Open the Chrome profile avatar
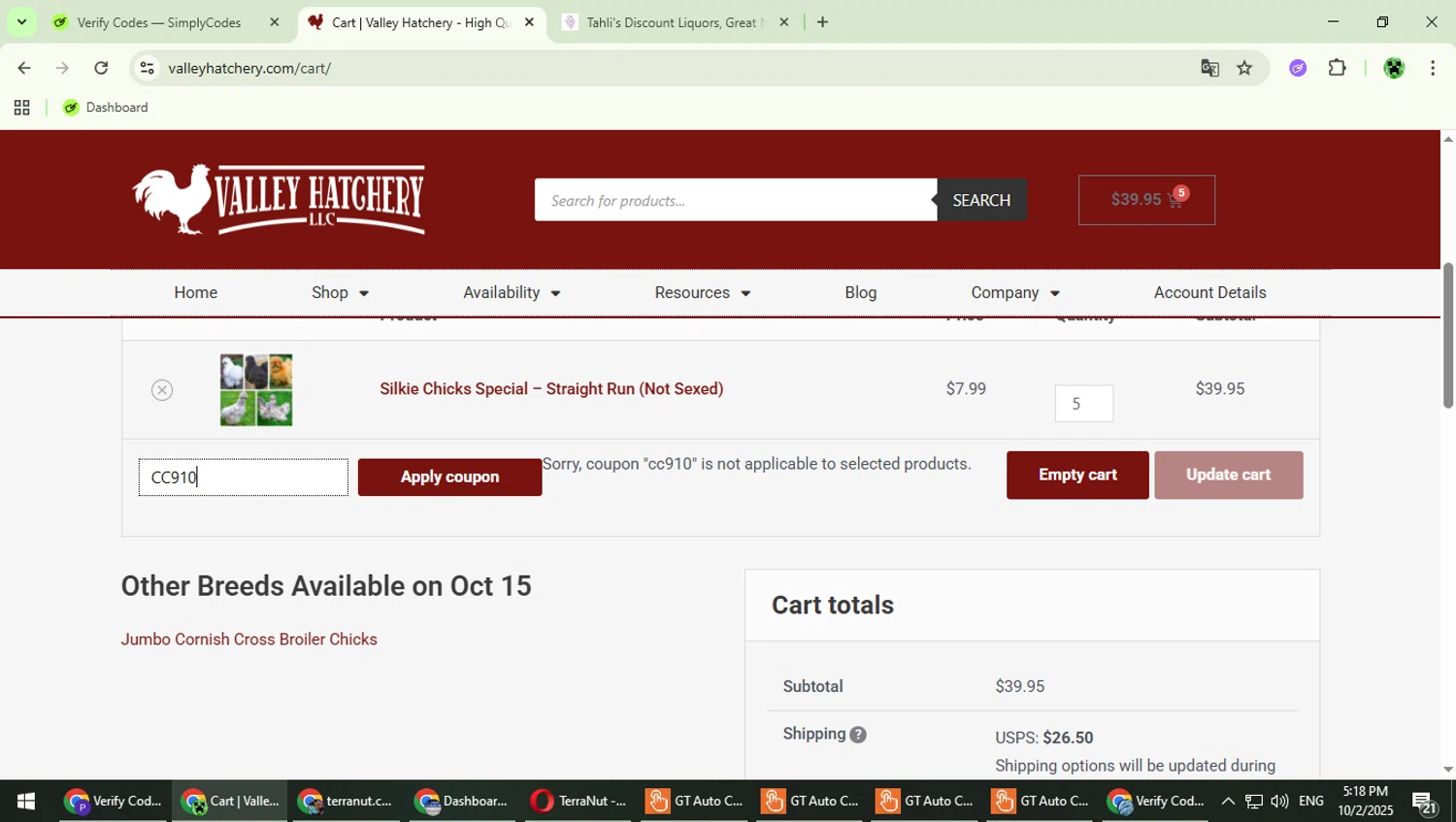This screenshot has height=822, width=1456. tap(1394, 68)
